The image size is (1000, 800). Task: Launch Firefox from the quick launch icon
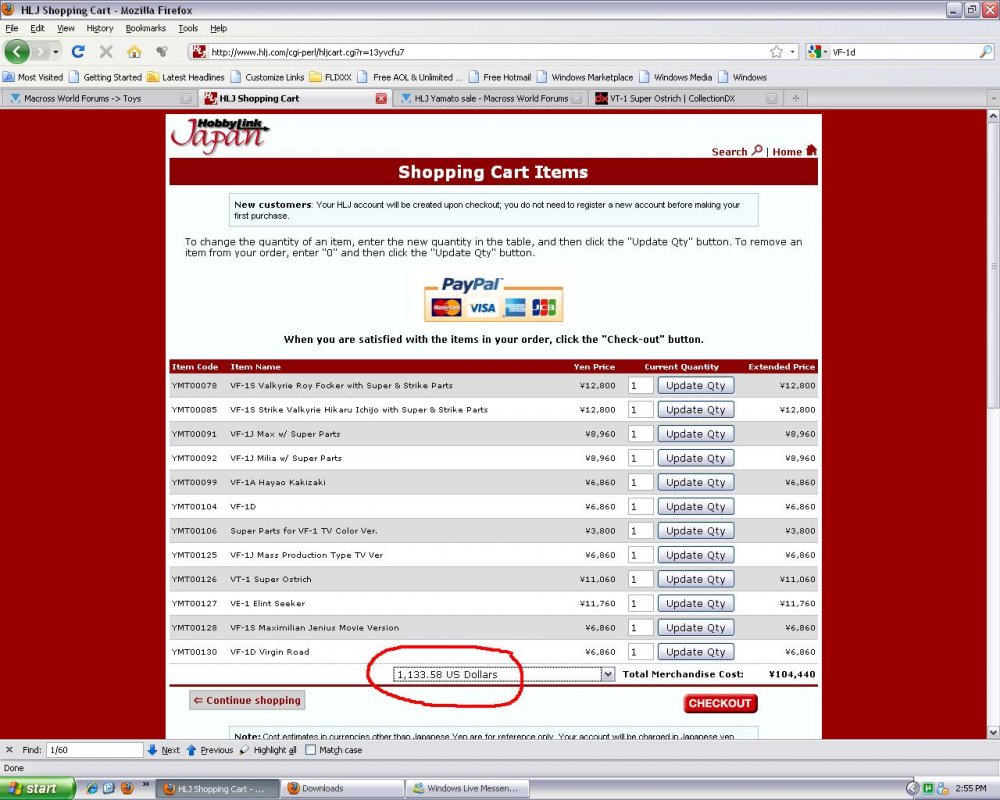point(128,789)
